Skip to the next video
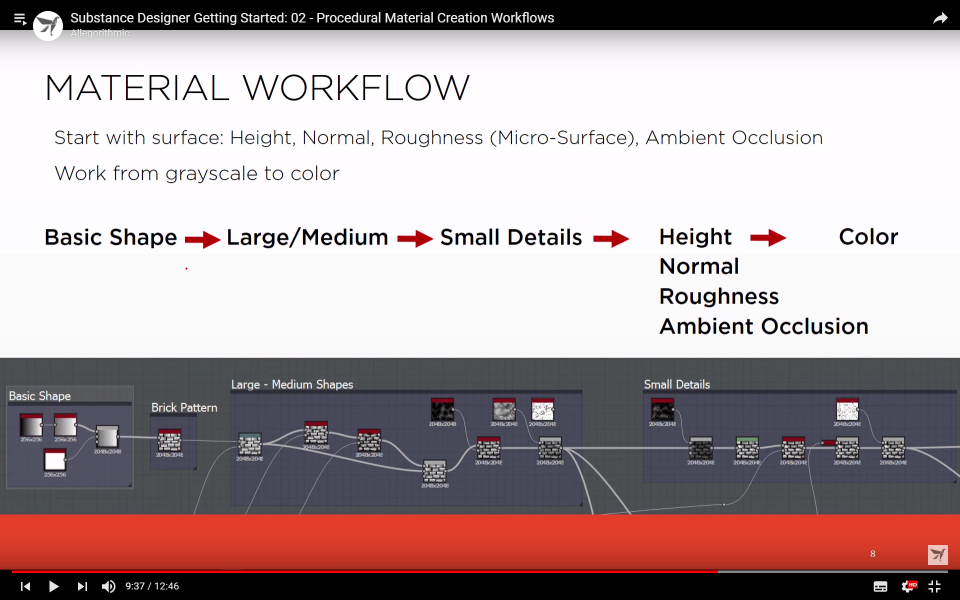The image size is (960, 600). pos(82,587)
